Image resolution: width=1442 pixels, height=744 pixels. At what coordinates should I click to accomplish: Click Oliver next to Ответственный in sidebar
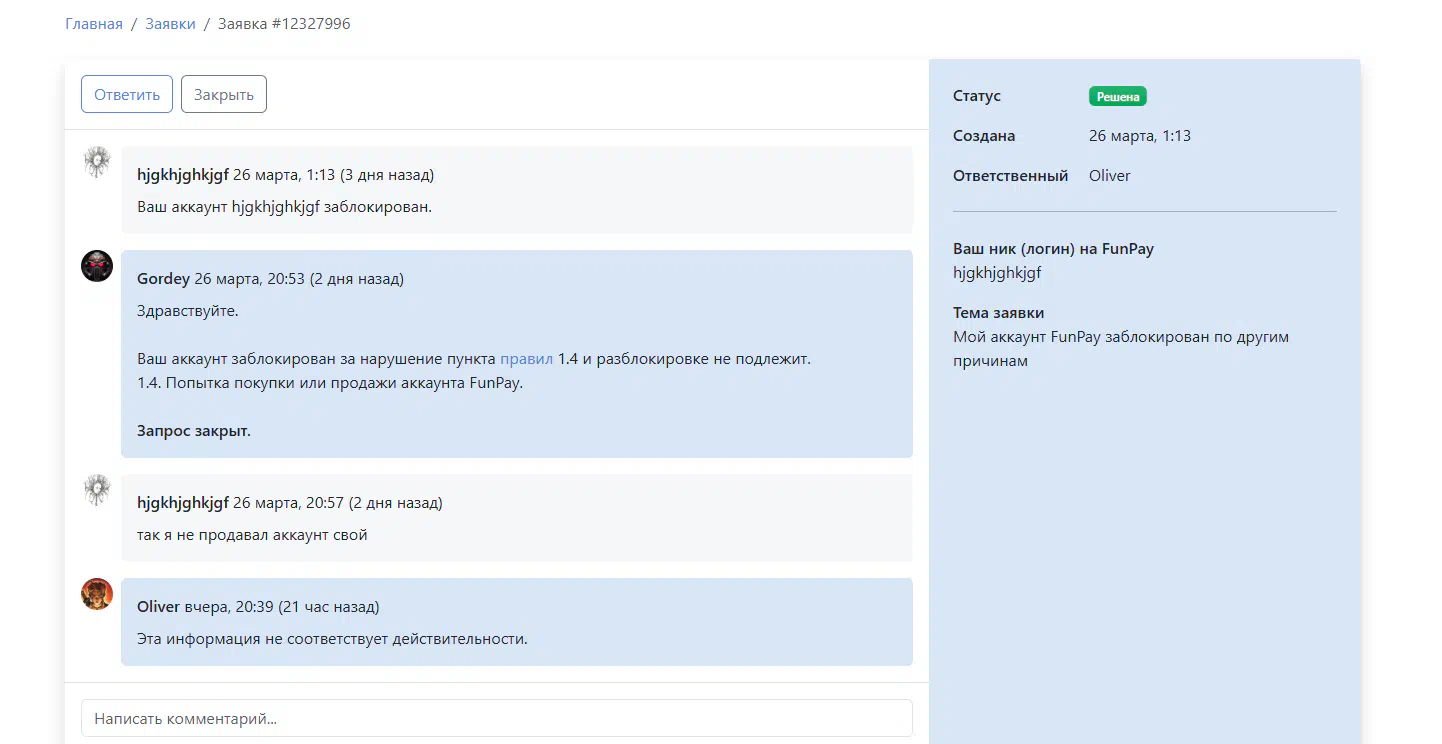pos(1109,176)
